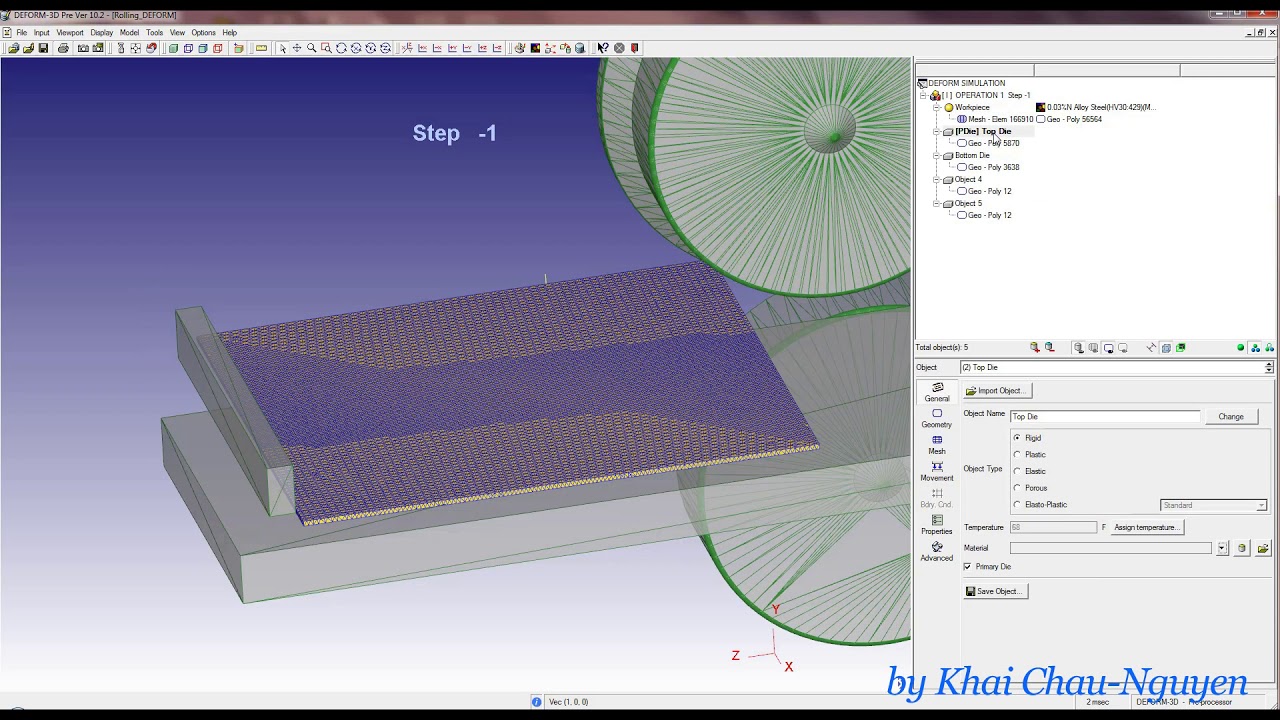The image size is (1280, 720).
Task: Click the Change name button
Action: [x=1231, y=416]
